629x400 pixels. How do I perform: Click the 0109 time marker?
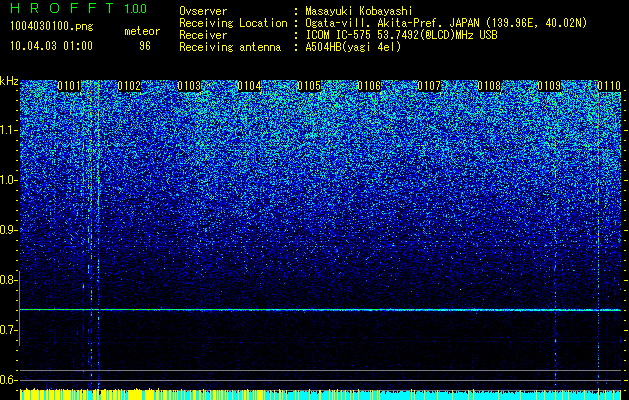(x=549, y=86)
